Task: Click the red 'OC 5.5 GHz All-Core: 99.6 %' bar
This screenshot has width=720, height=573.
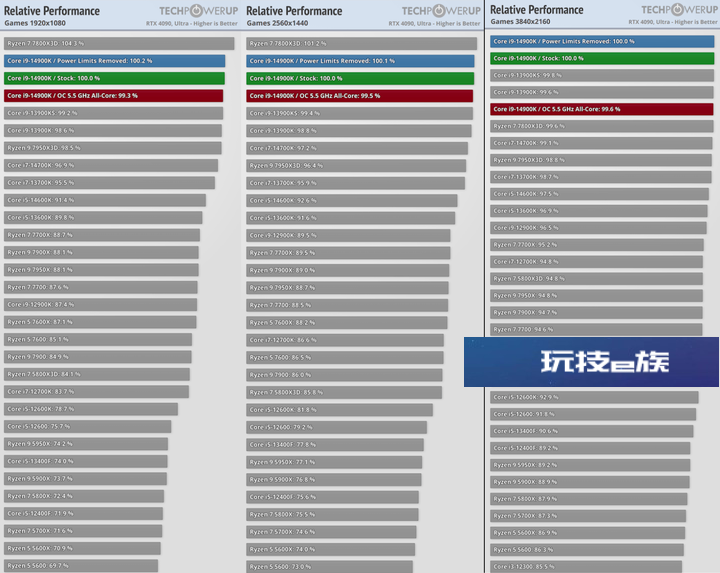Action: (602, 109)
